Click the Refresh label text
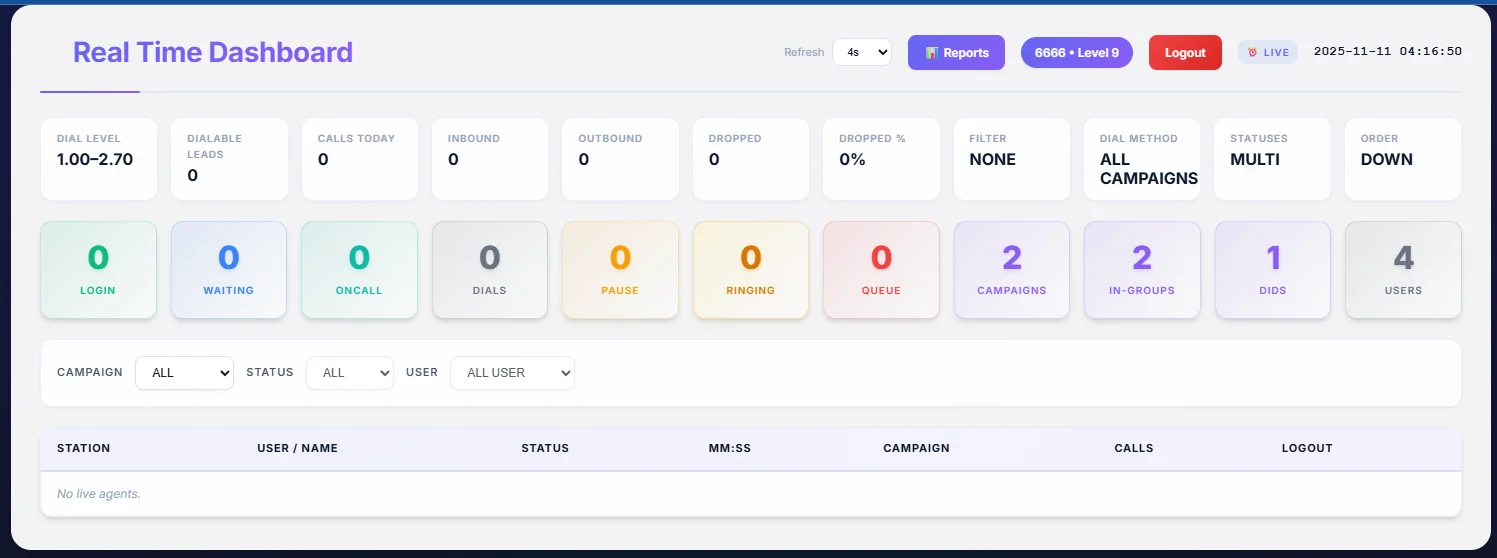The image size is (1497, 558). pyautogui.click(x=804, y=52)
